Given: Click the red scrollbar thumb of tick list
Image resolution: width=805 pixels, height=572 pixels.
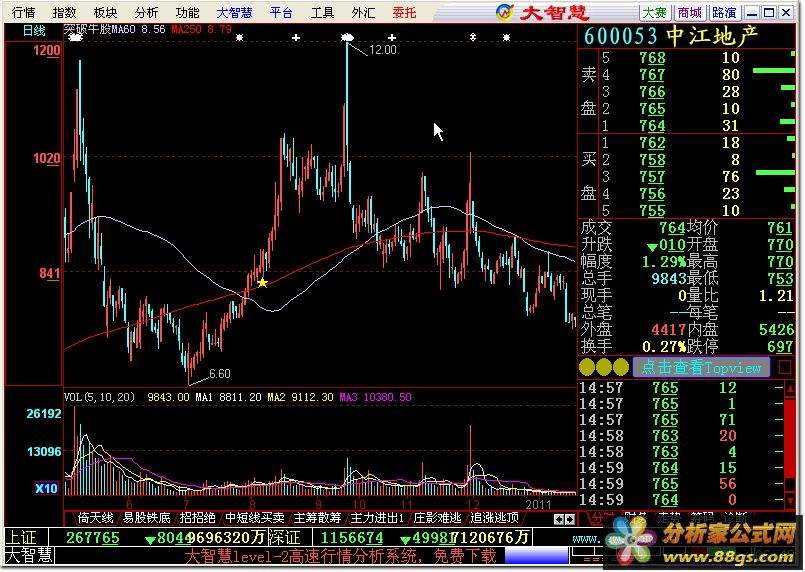Looking at the screenshot, I should pos(790,440).
